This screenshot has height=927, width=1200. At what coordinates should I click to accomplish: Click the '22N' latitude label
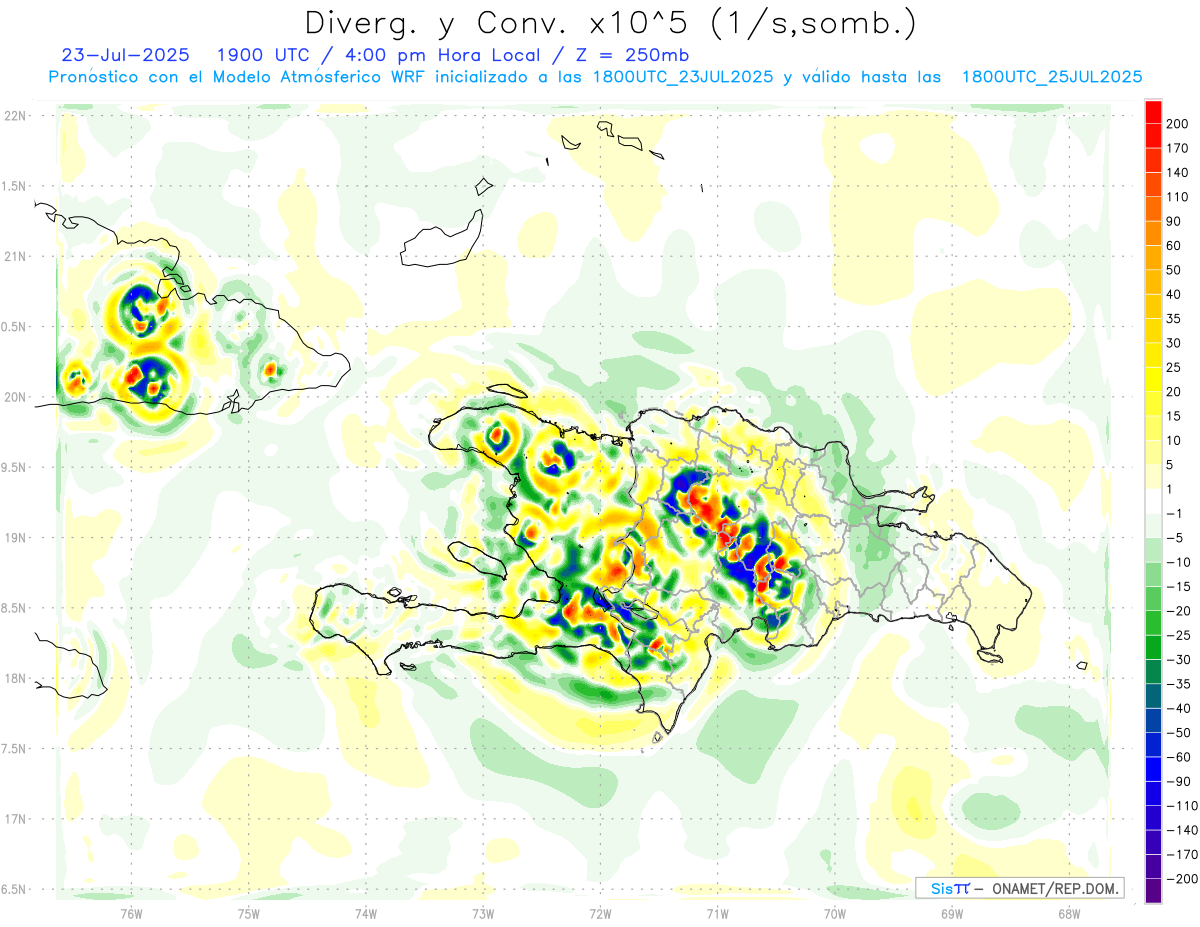[15, 116]
